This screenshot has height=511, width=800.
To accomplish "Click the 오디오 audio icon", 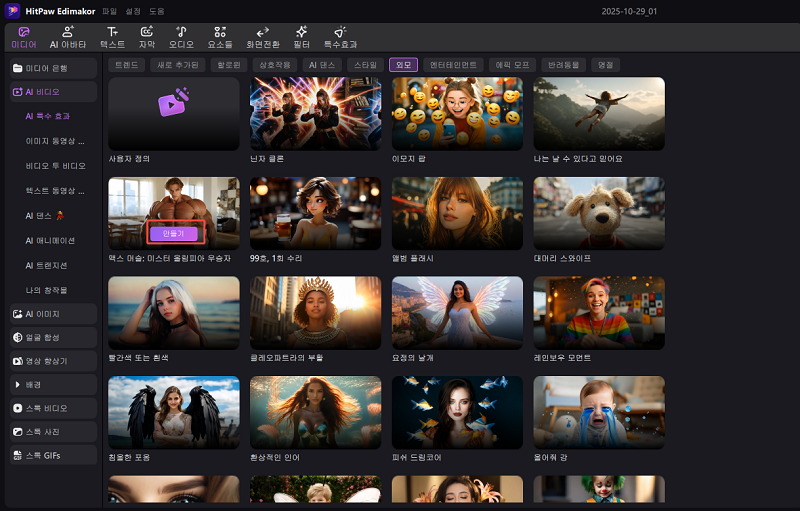I will [181, 37].
